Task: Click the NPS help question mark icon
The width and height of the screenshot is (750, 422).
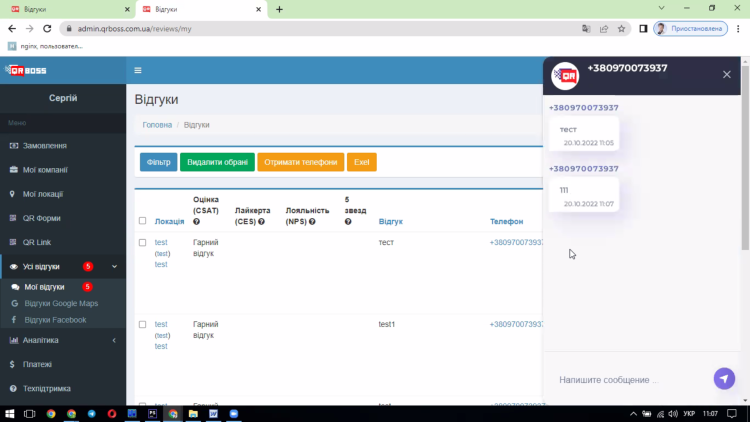Action: pos(312,221)
